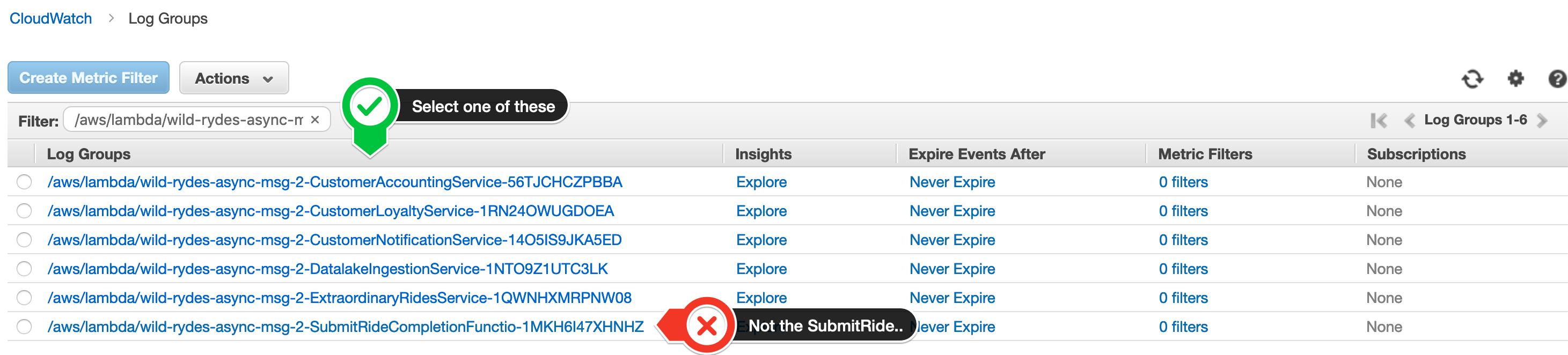
Task: Open 0 filters for the CustomerLoyaltyService log group
Action: (1183, 211)
